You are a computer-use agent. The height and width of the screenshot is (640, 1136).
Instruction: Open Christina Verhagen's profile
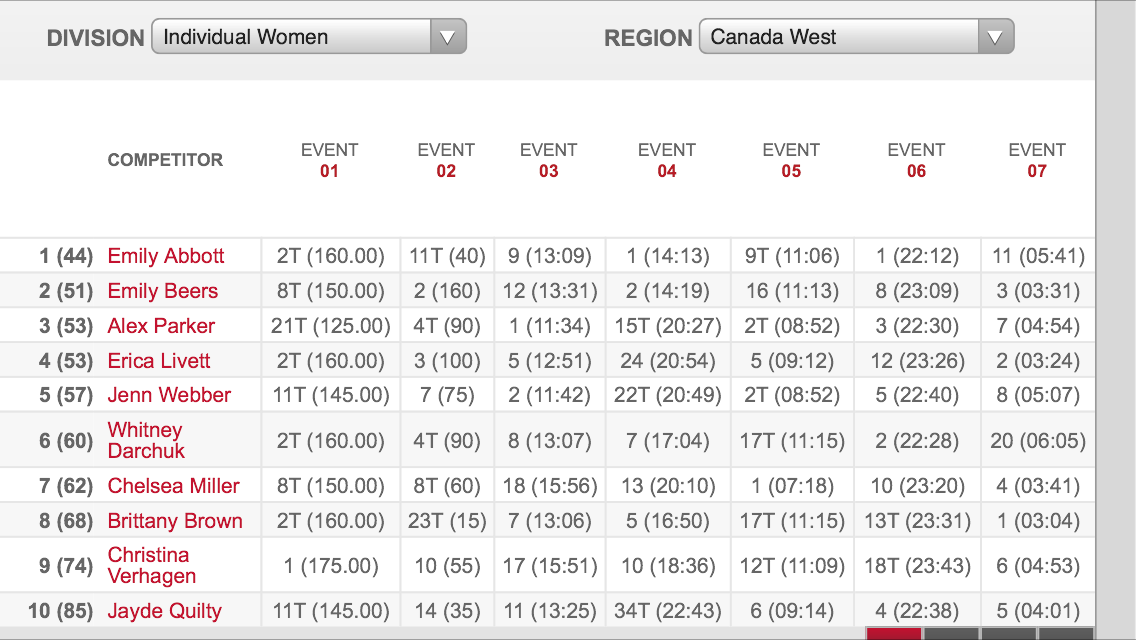pos(152,565)
